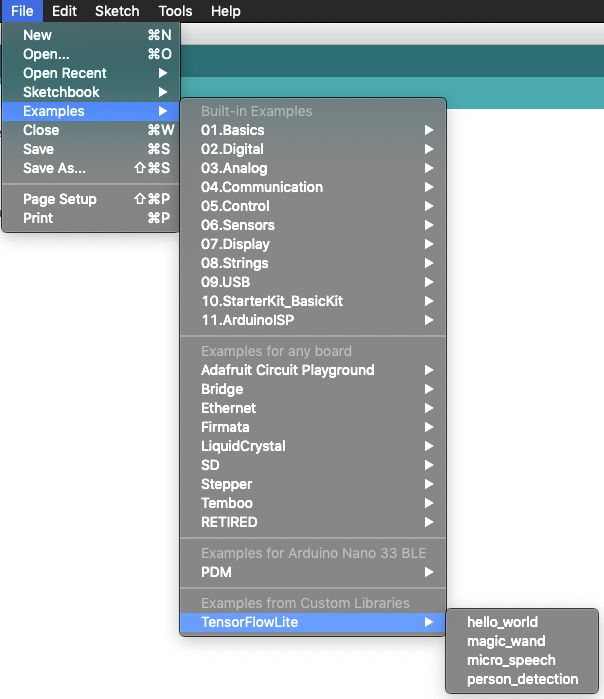Expand the 09.USB examples submenu

pyautogui.click(x=313, y=282)
